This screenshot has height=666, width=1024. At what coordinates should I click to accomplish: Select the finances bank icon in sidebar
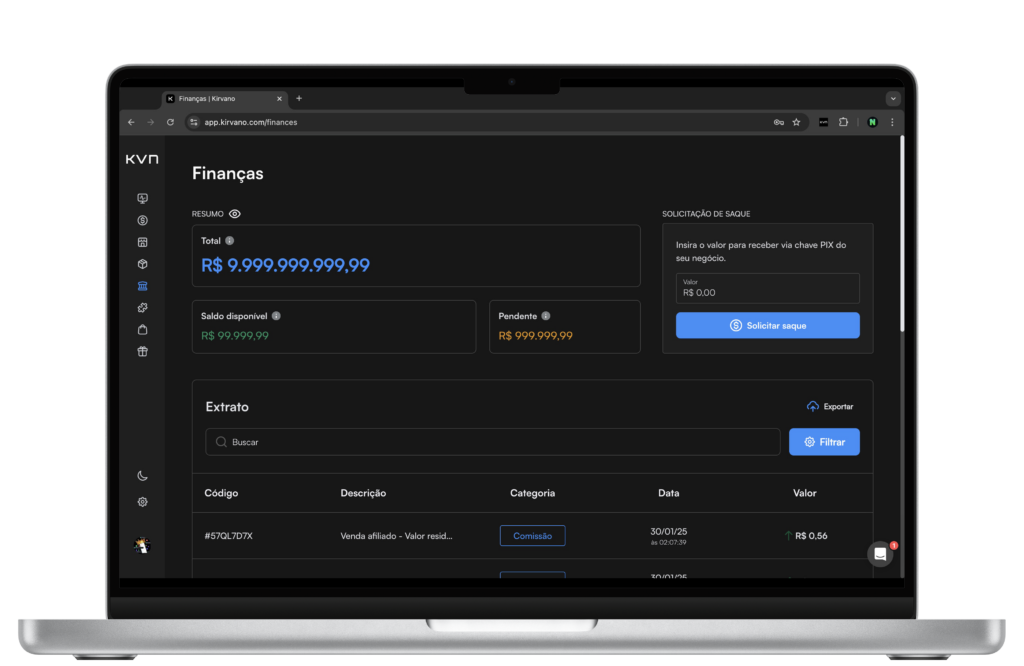coord(142,286)
